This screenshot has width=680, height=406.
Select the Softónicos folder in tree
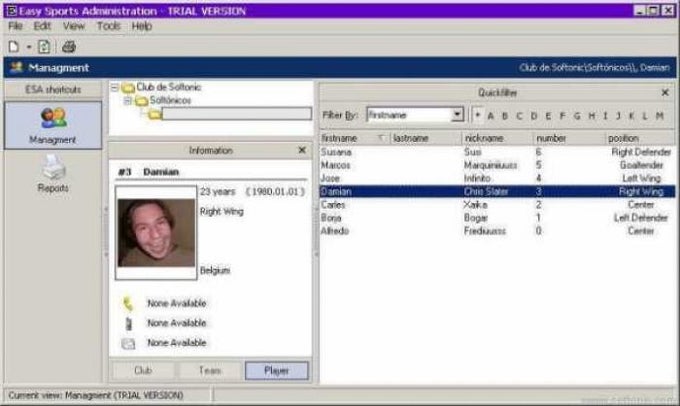[163, 101]
